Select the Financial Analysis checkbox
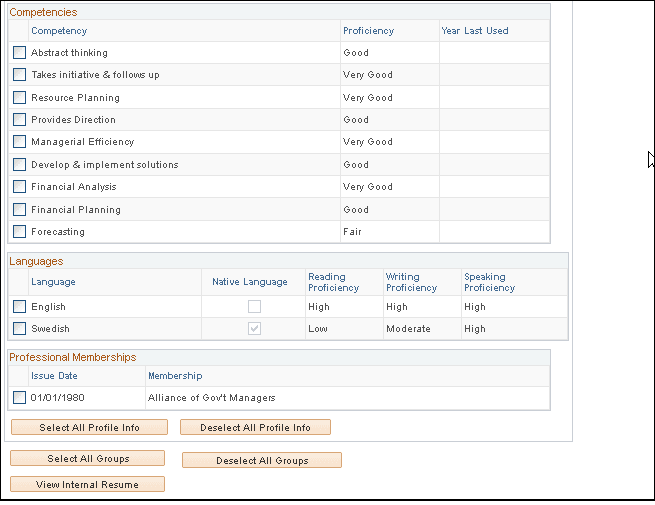Viewport: 655px width, 505px height. coord(20,187)
